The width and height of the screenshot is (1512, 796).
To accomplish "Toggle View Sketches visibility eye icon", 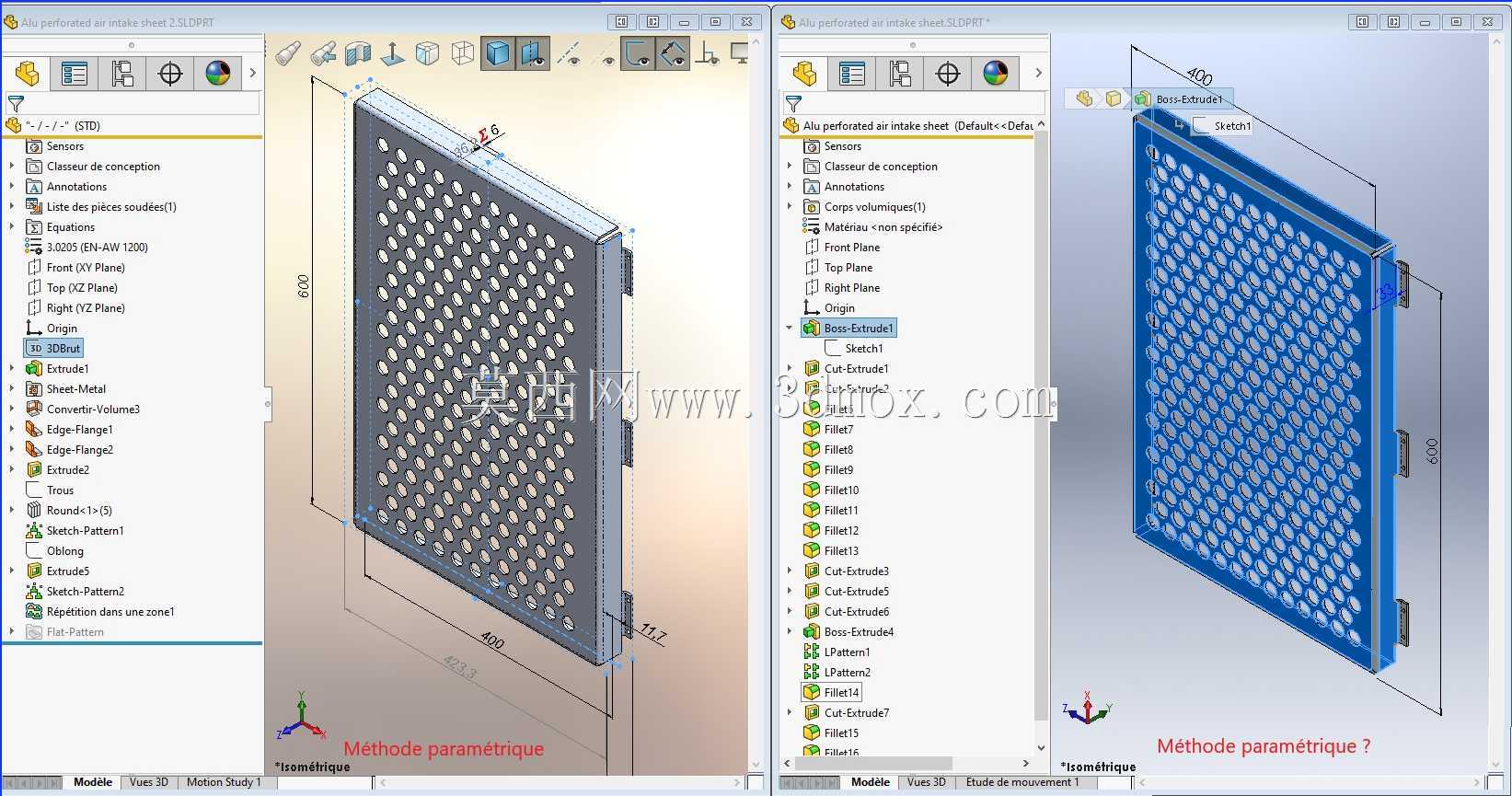I will coord(638,53).
